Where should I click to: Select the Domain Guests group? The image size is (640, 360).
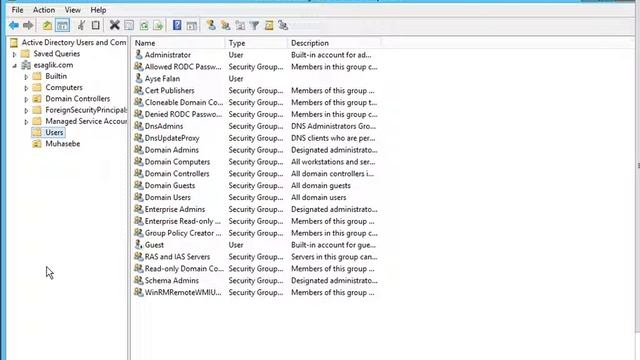tap(170, 185)
